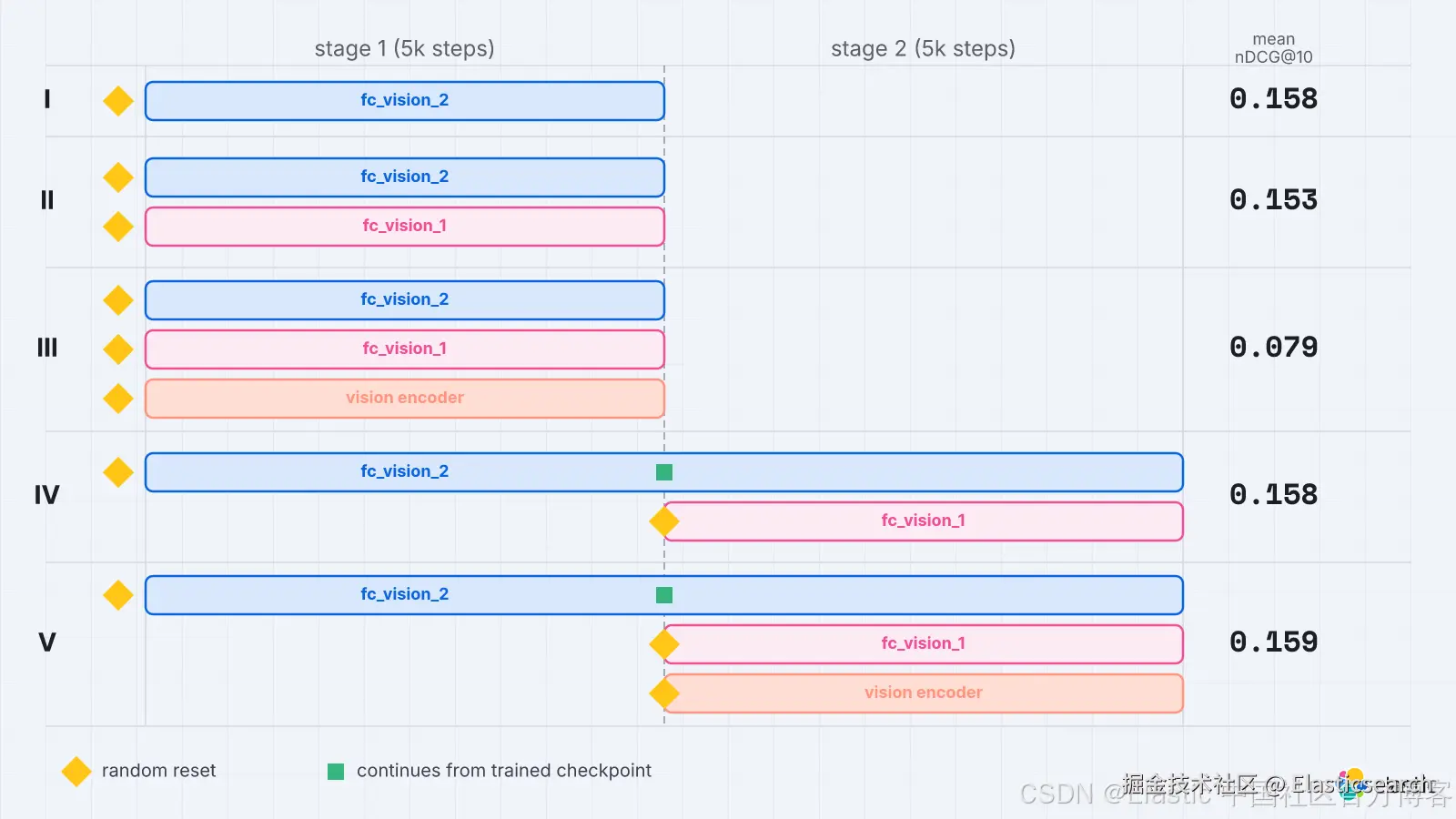The image size is (1456, 819).
Task: Click the row I score 0.158
Action: click(x=1274, y=99)
